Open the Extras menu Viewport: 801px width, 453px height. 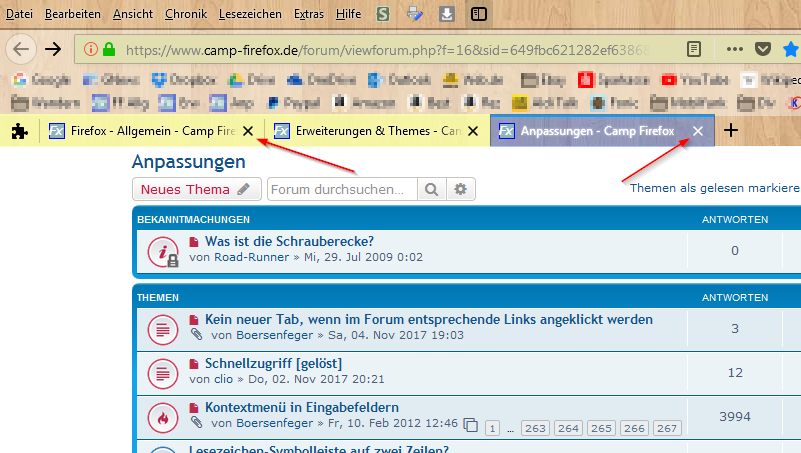coord(309,14)
